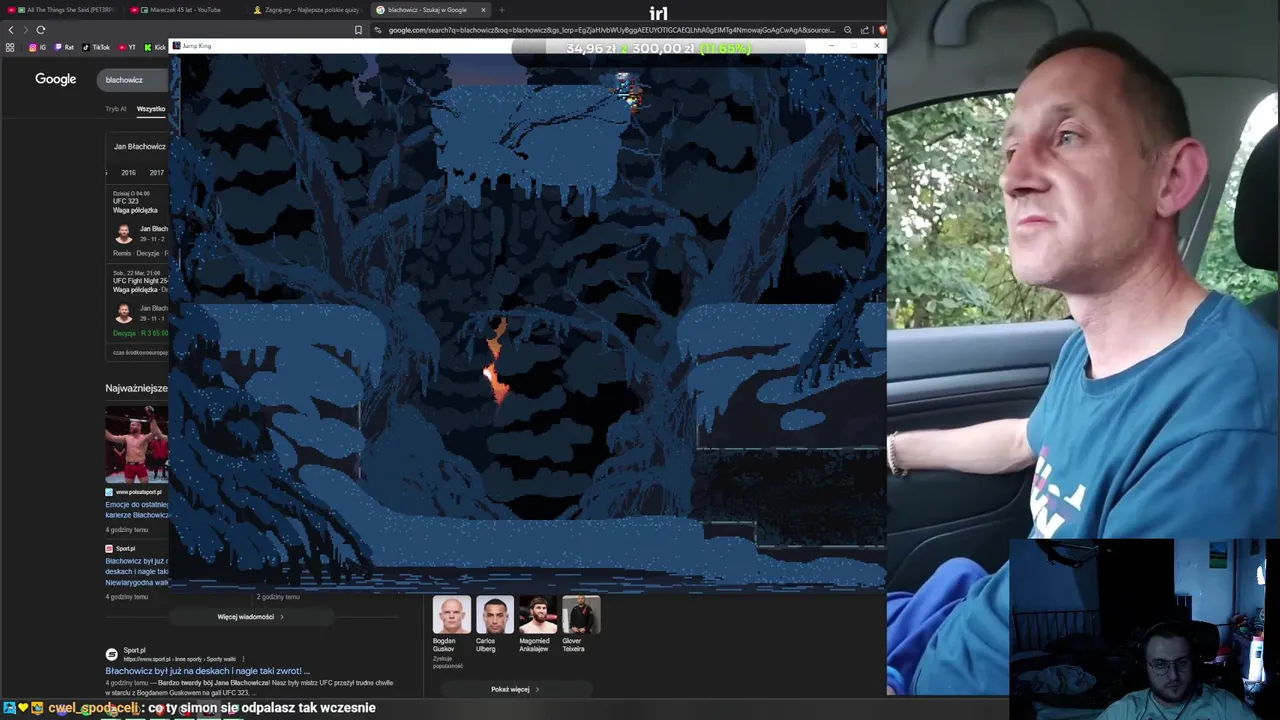The width and height of the screenshot is (1280, 720).
Task: Open the Brave shields icon
Action: point(882,30)
